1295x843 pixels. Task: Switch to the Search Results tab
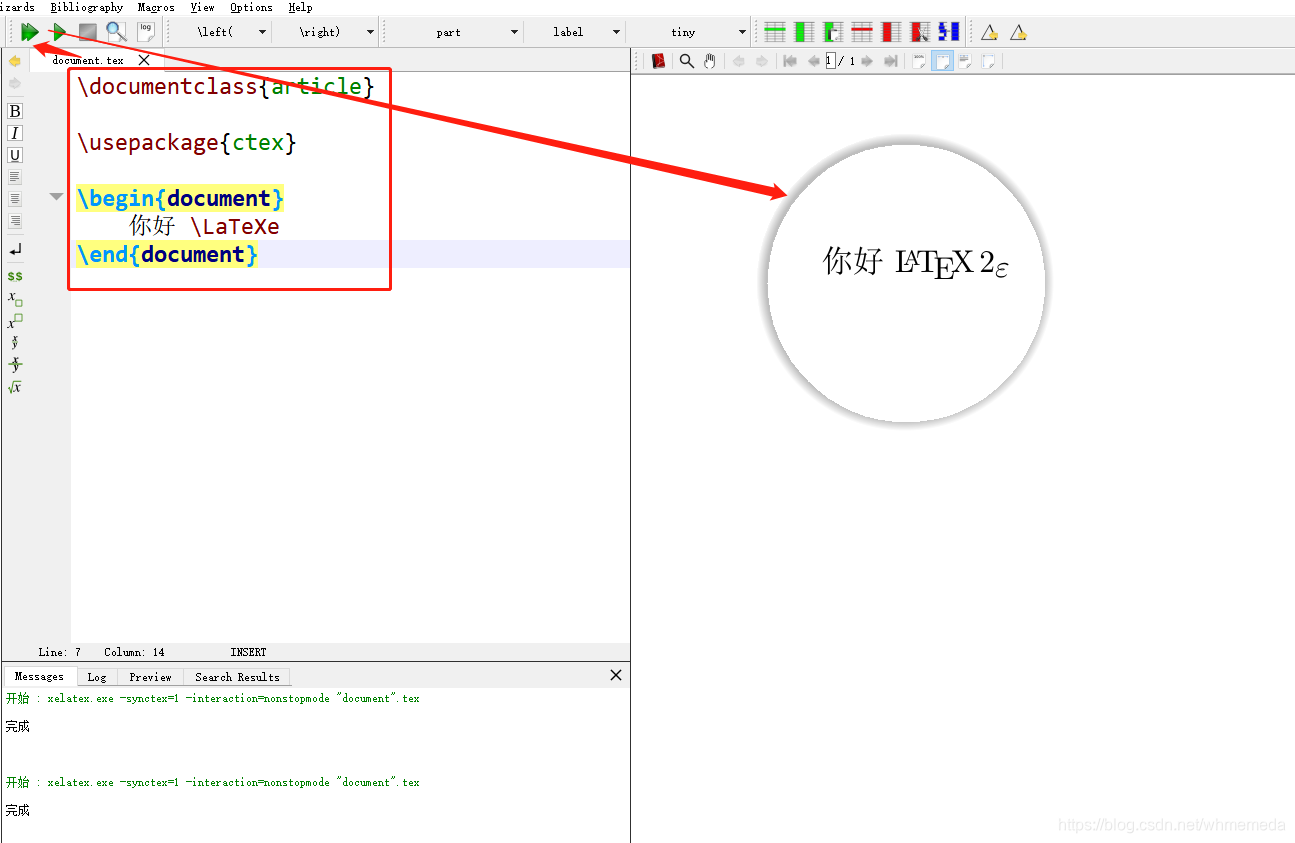click(237, 677)
